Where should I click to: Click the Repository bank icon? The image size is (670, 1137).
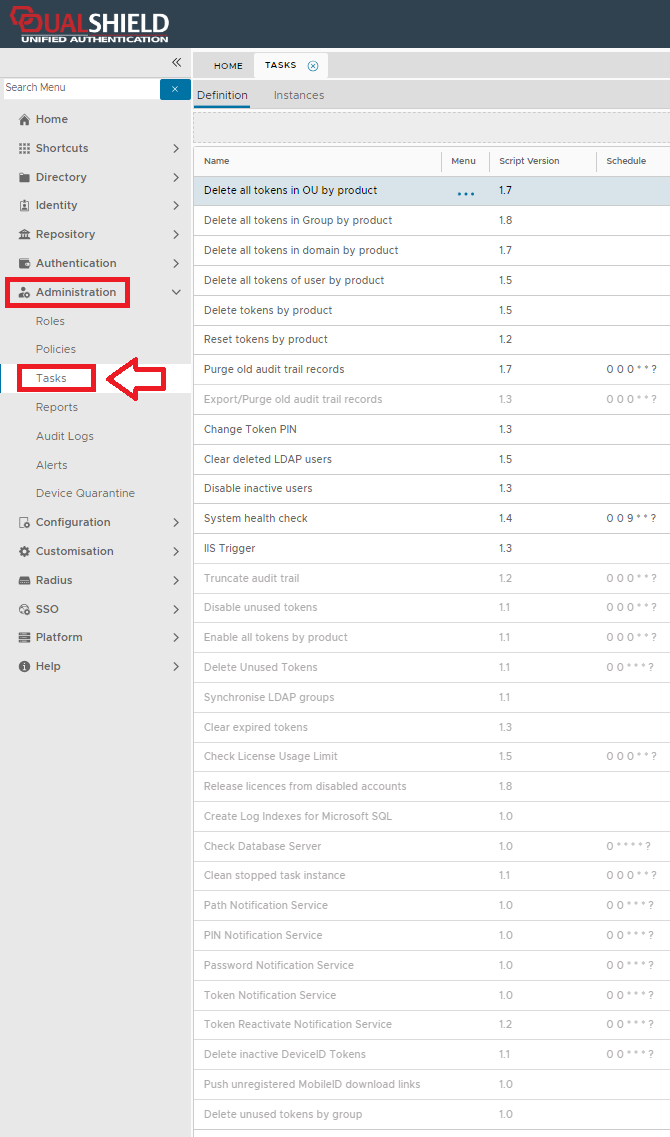tap(25, 234)
